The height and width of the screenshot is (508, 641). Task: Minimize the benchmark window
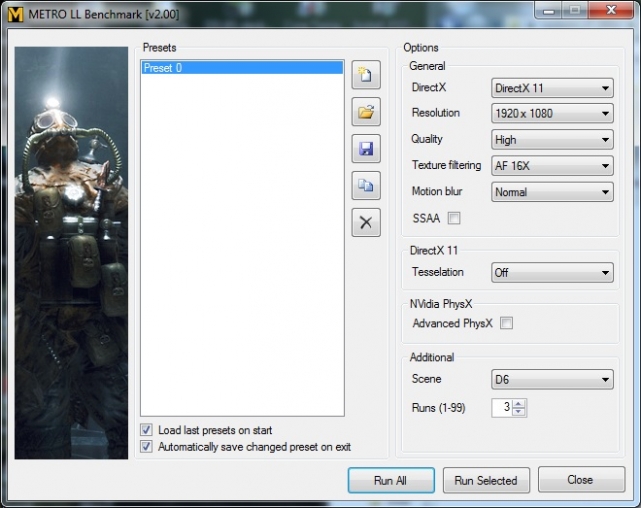549,11
